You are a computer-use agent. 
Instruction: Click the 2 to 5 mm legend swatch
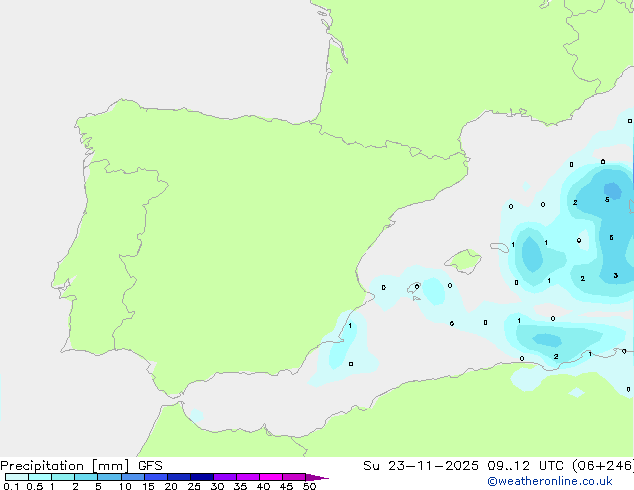click(86, 477)
